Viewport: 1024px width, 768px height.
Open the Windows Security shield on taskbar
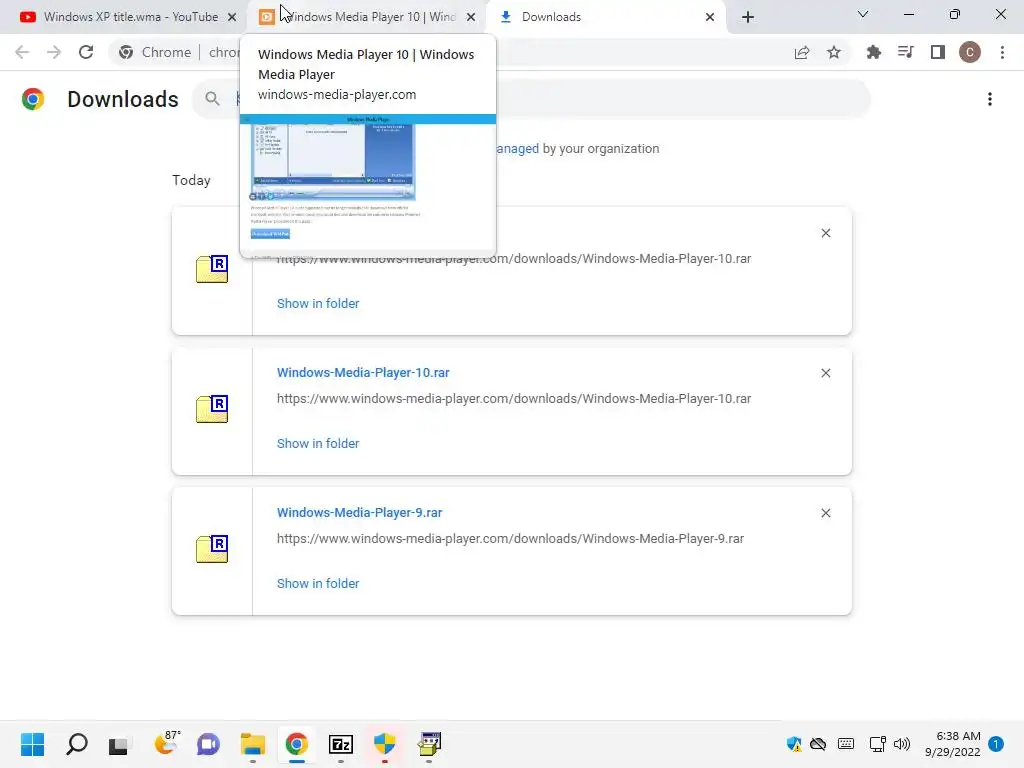(x=385, y=744)
